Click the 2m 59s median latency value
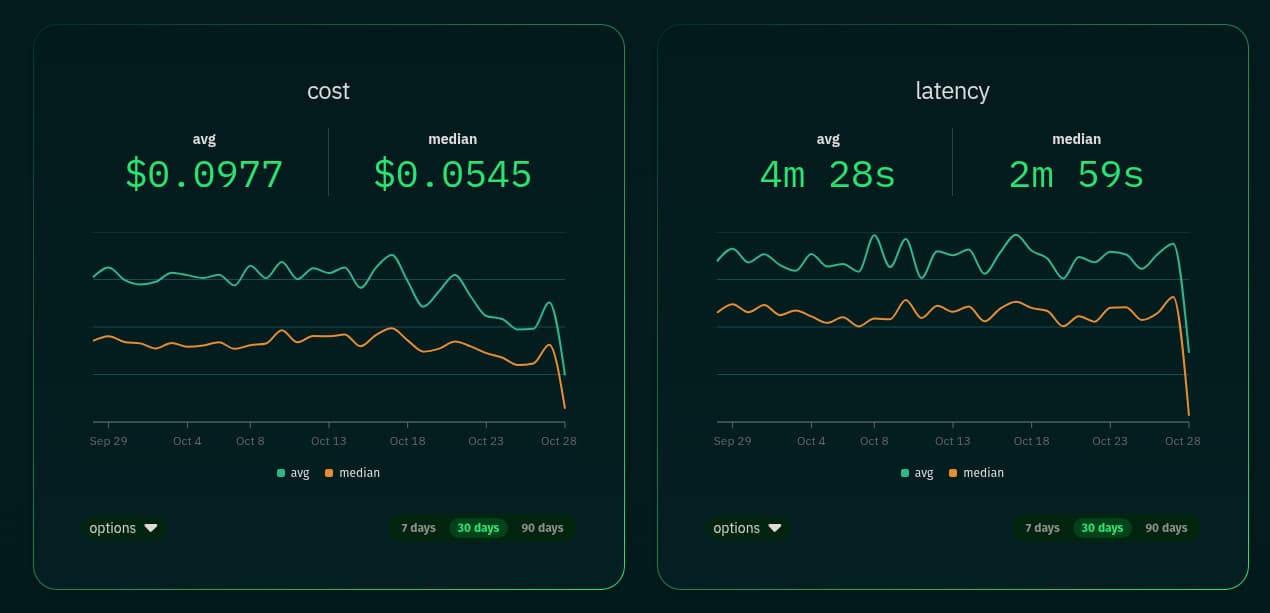This screenshot has width=1270, height=613. 1076,175
